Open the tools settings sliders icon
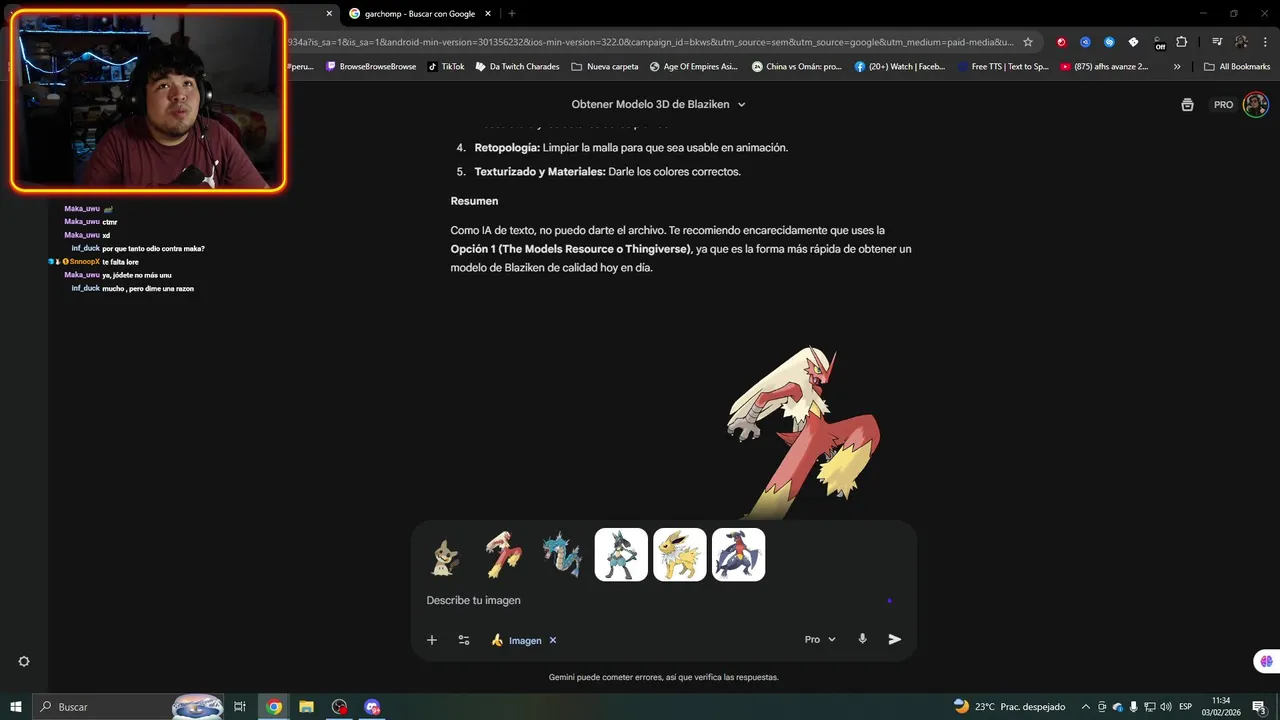 pyautogui.click(x=464, y=640)
